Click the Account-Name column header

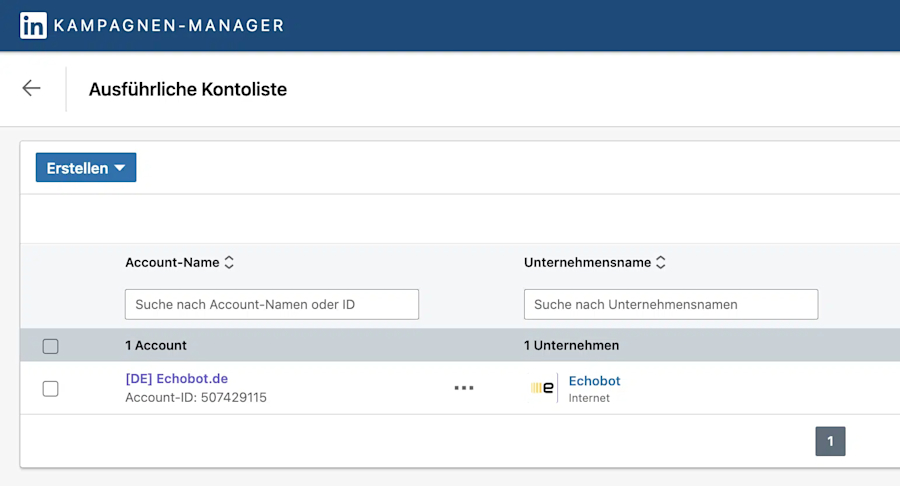[172, 262]
